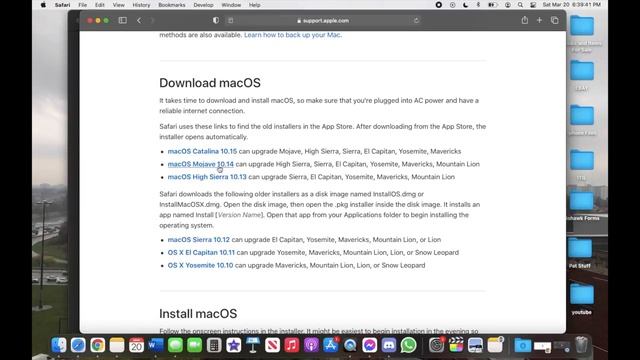Open Podcasts from the Dock
This screenshot has height=360, width=640.
click(311, 345)
